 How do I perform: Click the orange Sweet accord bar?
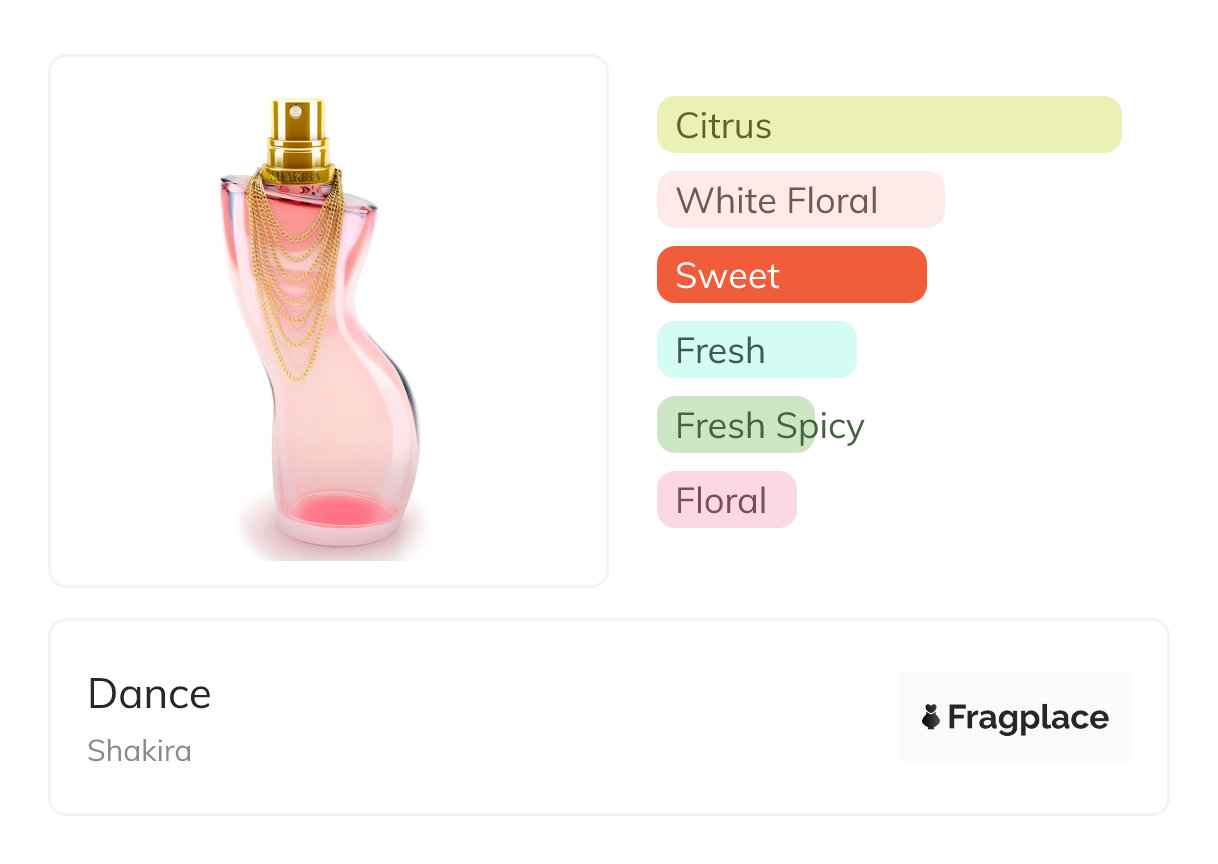[x=791, y=275]
